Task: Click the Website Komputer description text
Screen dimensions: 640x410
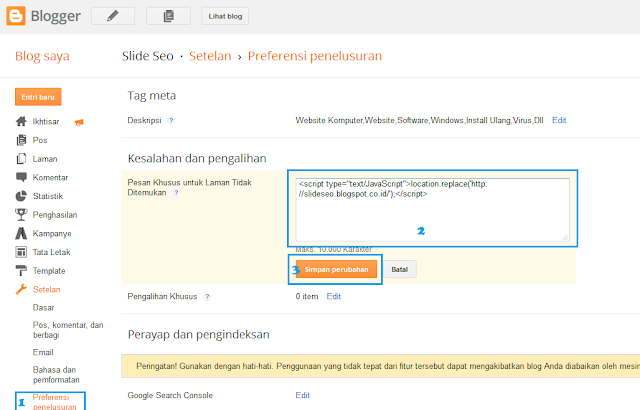Action: 420,120
